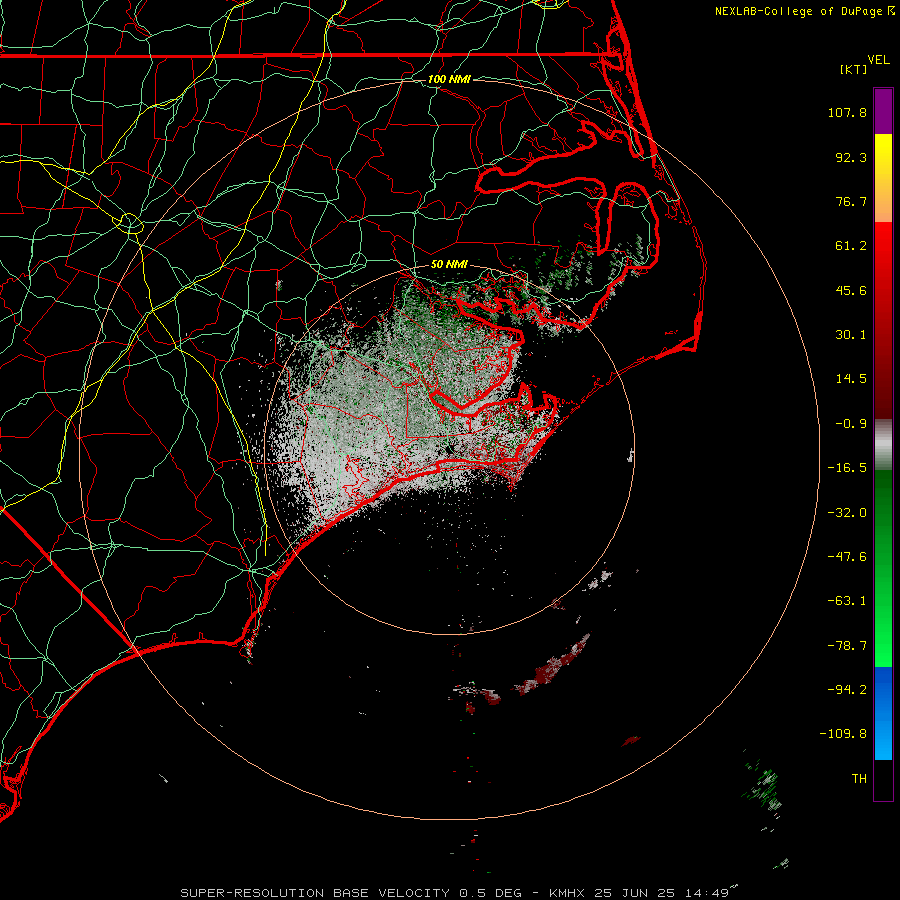Click the blue segment of the color bar
The height and width of the screenshot is (900, 900).
pyautogui.click(x=883, y=713)
